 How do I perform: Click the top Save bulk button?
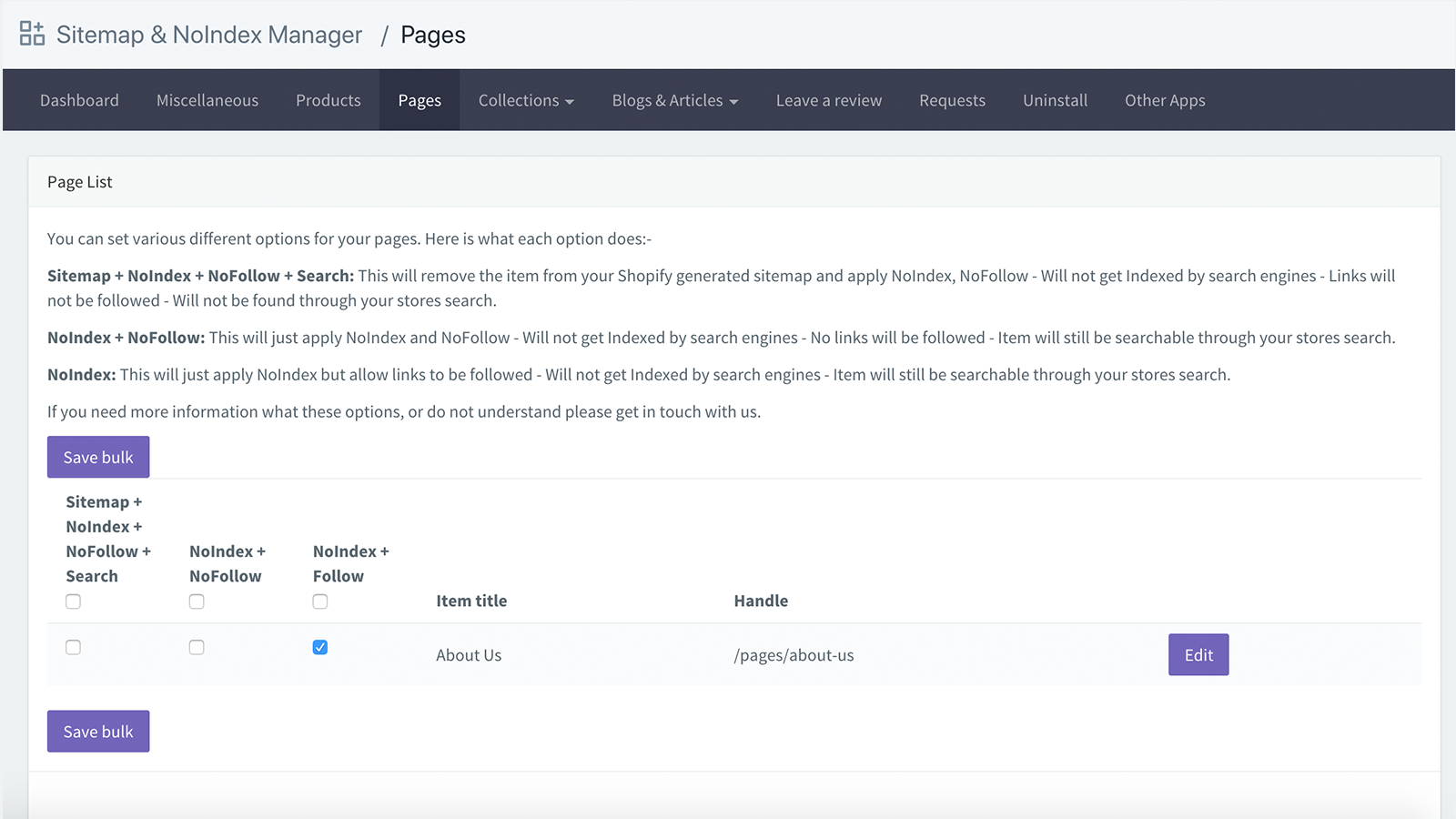[x=97, y=457]
